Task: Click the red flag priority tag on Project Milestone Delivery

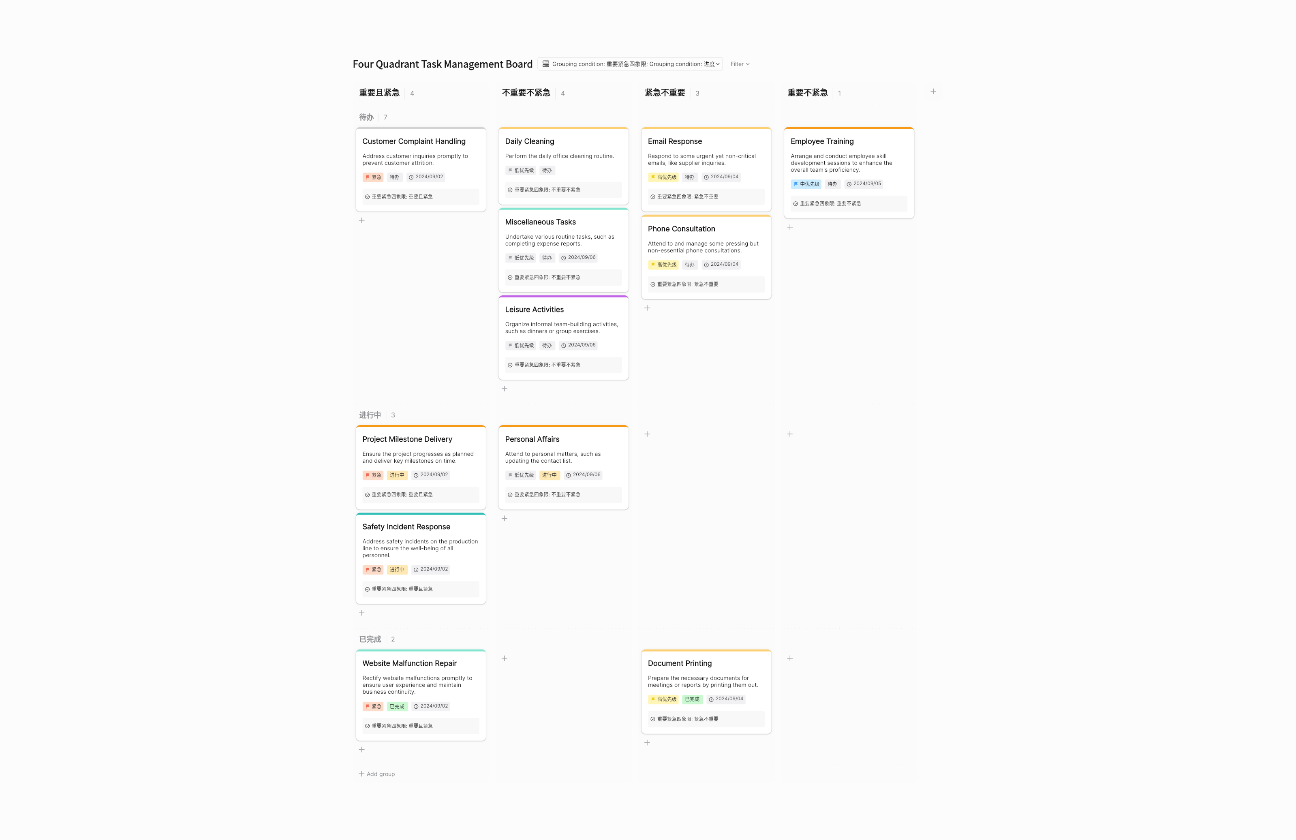Action: tap(373, 475)
